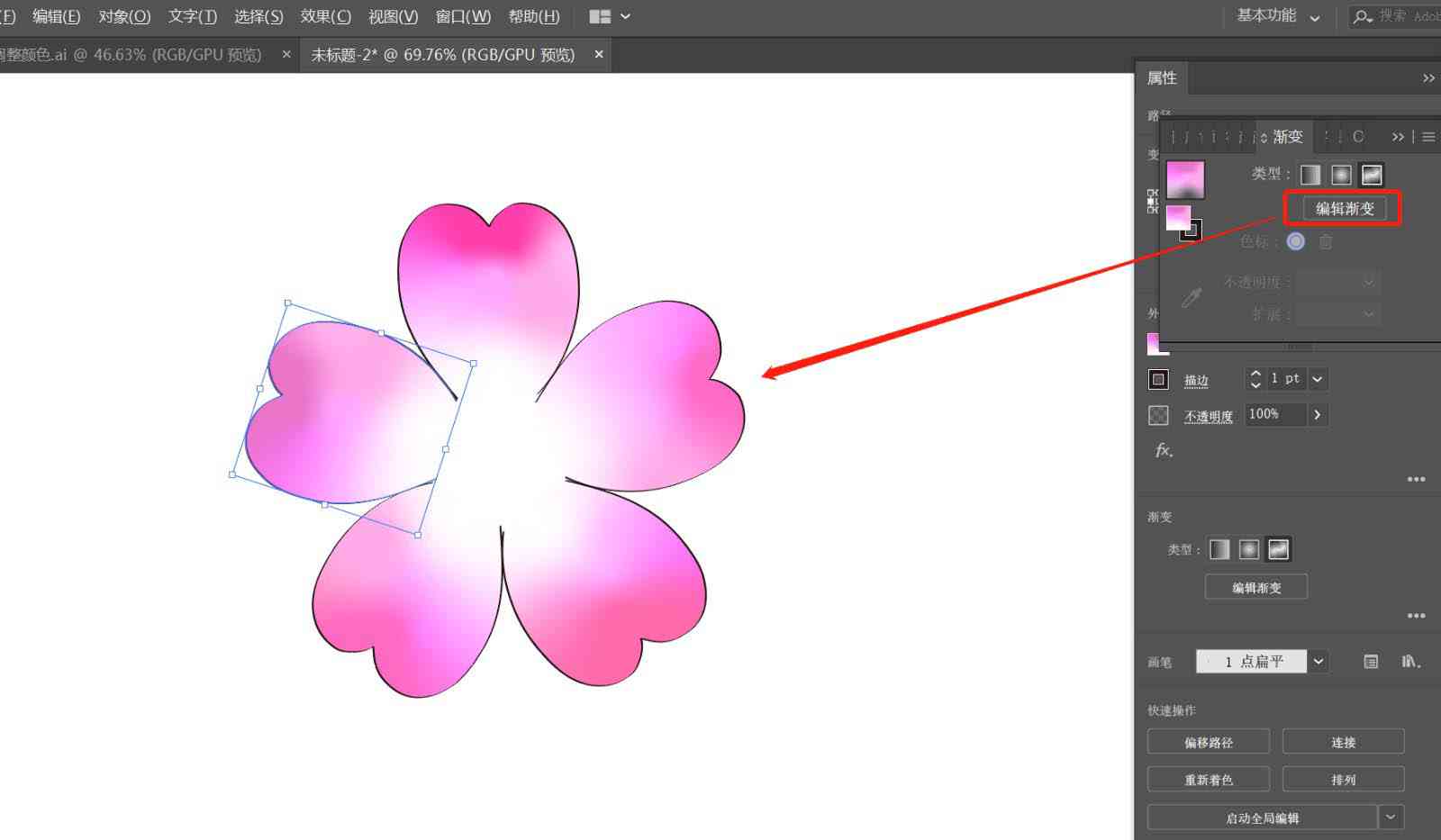The width and height of the screenshot is (1441, 840).
Task: Click 编辑渐变 button in Properties panel
Action: coord(1256,587)
